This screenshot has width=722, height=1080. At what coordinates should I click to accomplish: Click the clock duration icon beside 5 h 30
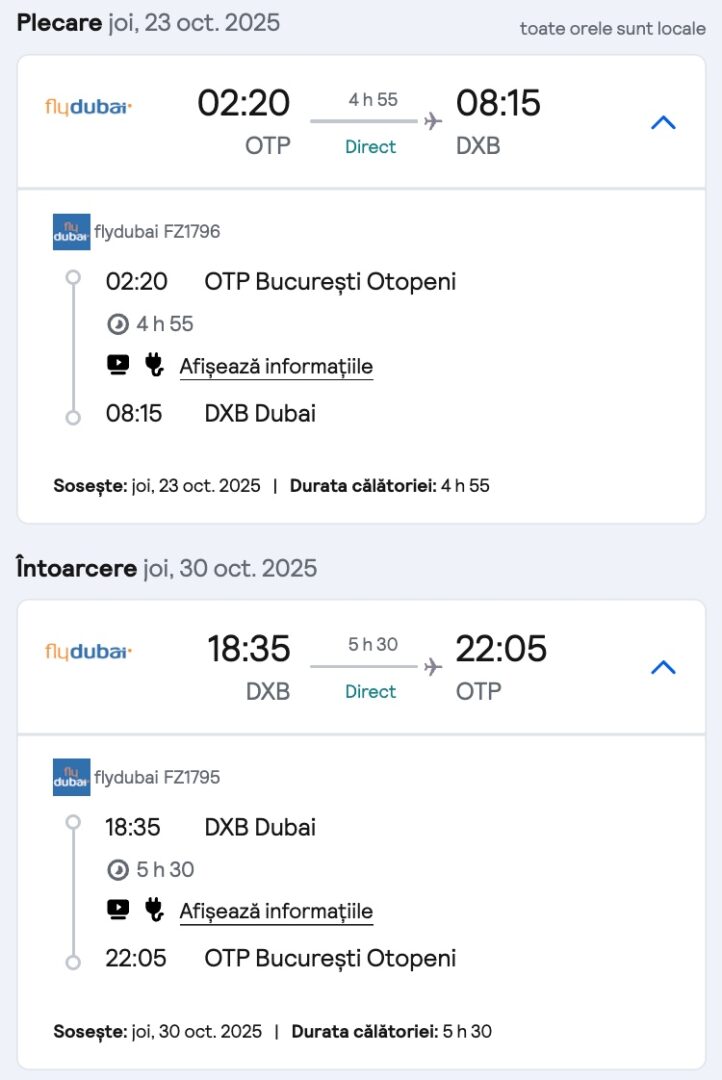117,870
